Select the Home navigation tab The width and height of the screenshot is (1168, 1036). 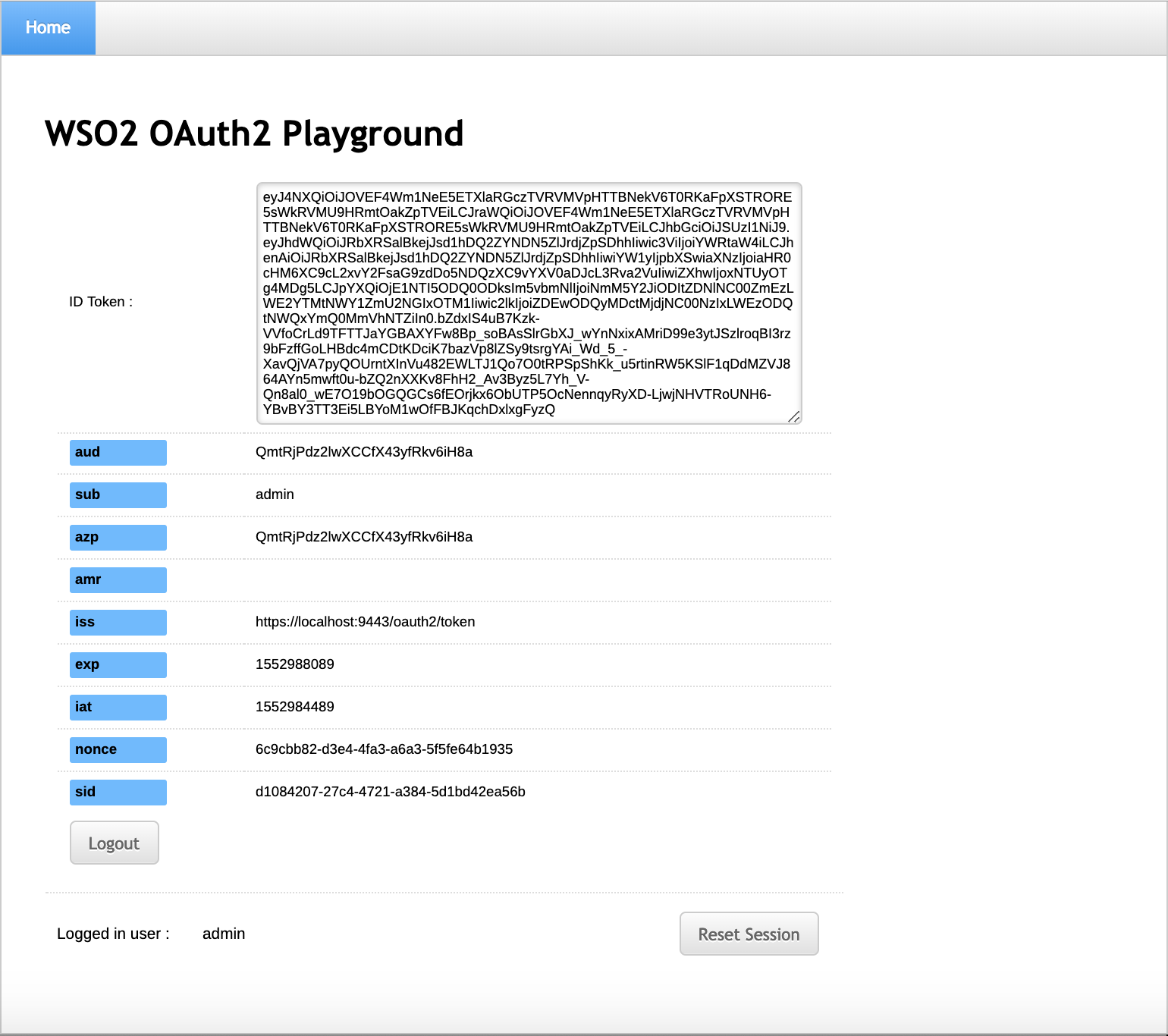point(48,27)
